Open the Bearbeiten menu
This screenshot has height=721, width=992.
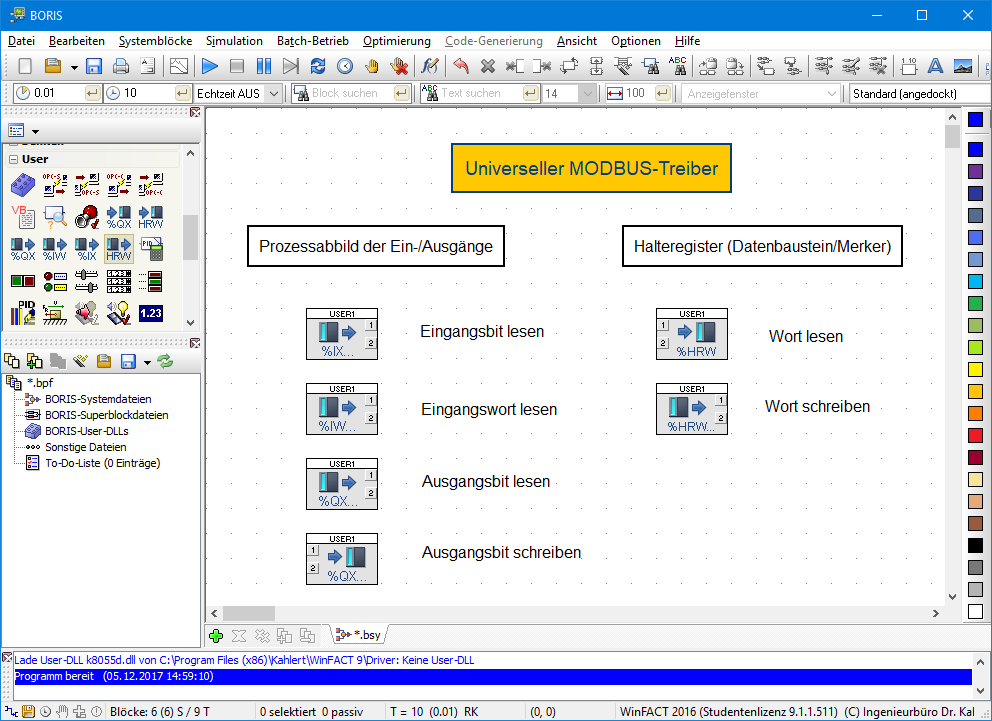[77, 41]
